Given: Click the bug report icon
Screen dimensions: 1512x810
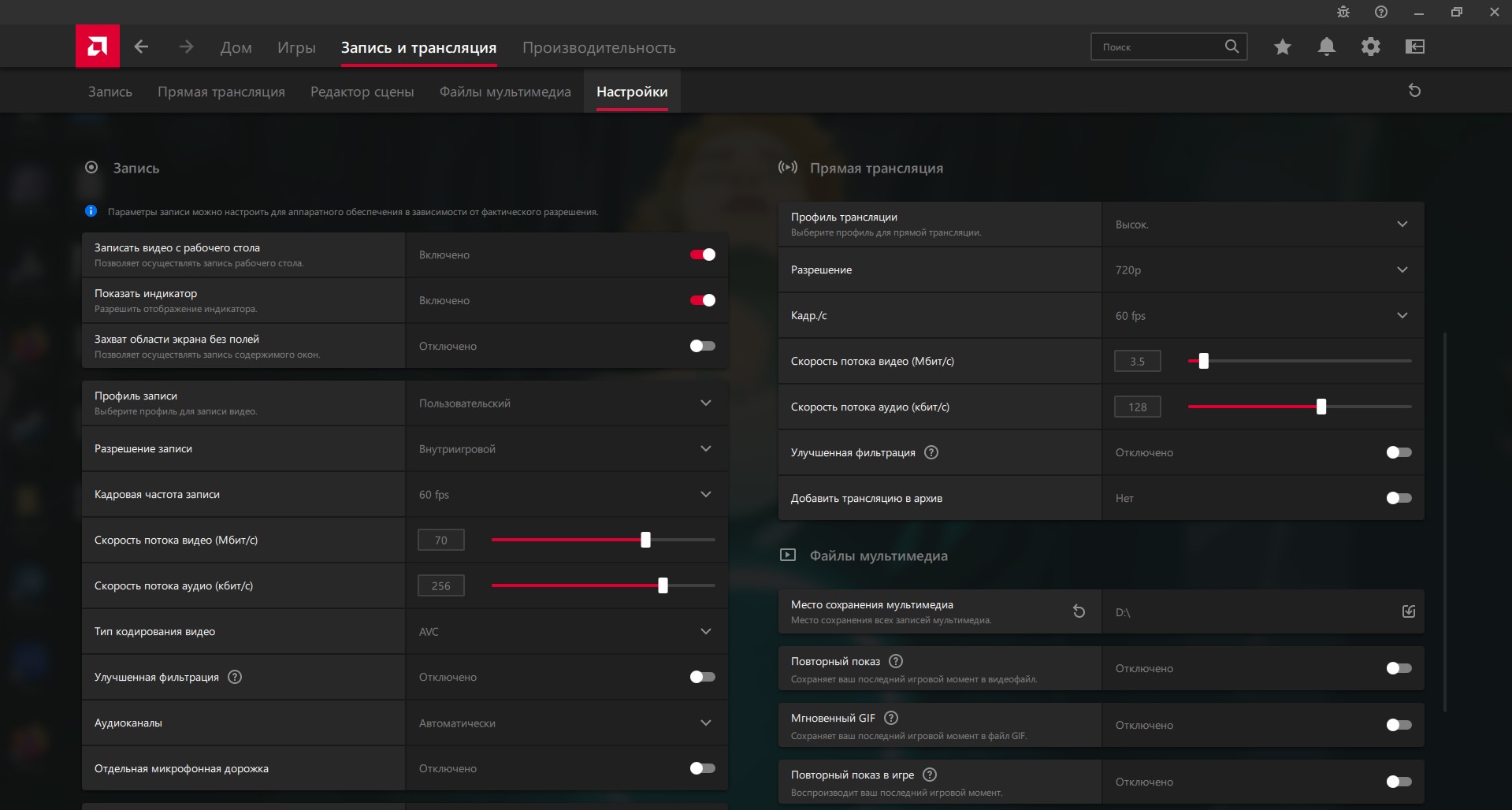Looking at the screenshot, I should click(1343, 12).
